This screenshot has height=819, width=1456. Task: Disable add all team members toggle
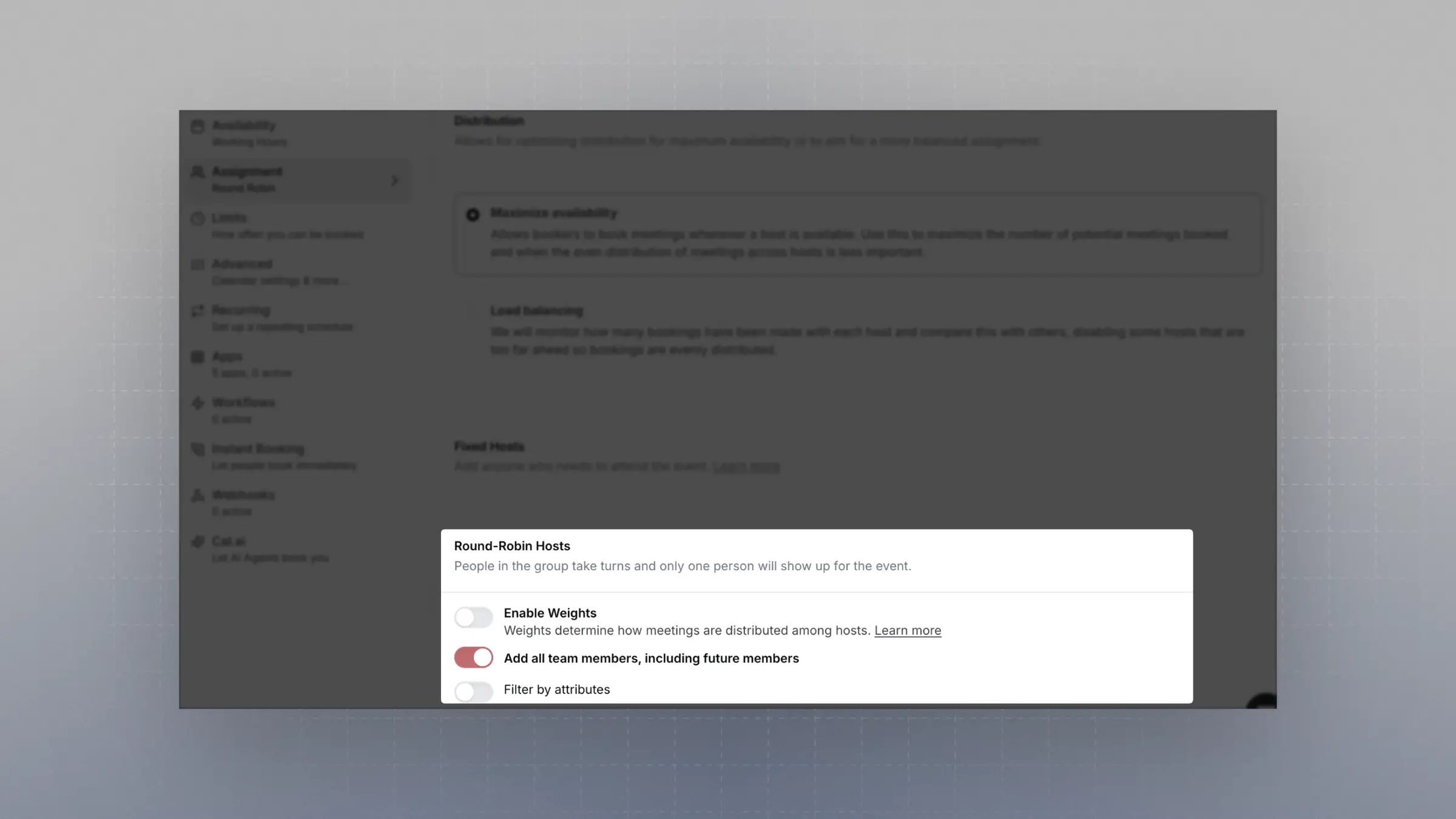click(473, 658)
